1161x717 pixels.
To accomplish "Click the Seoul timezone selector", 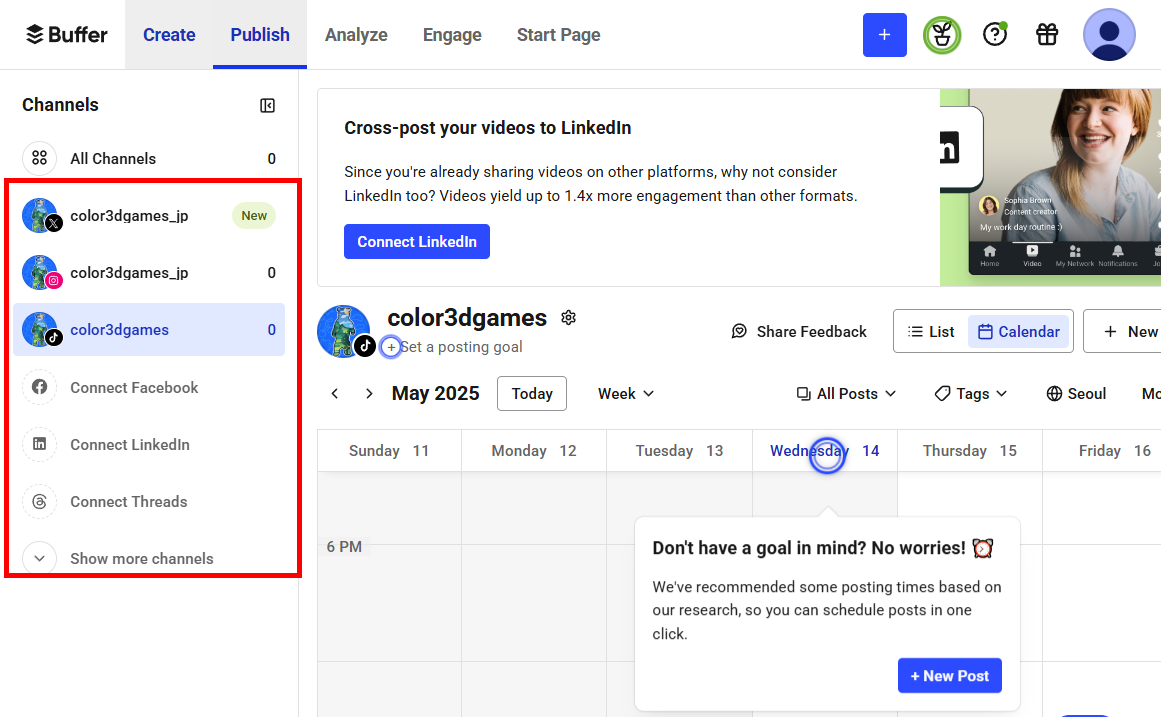I will tap(1077, 393).
